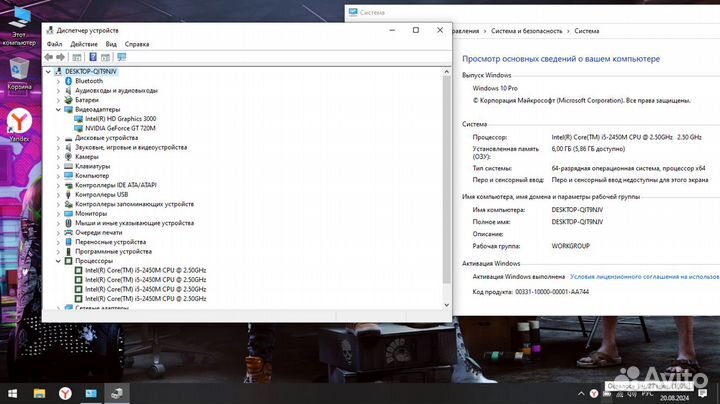Click the Переносные устройства icon

[68, 242]
